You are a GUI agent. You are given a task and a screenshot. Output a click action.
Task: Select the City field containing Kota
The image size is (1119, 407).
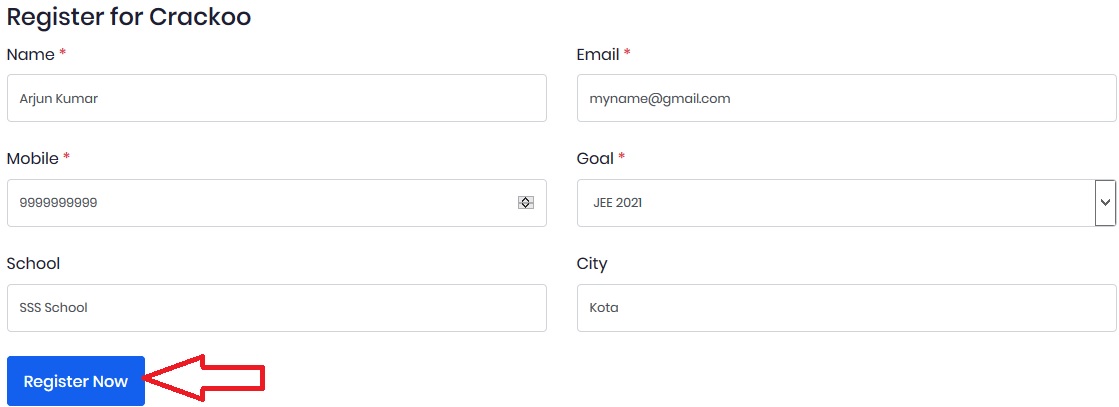tap(846, 308)
